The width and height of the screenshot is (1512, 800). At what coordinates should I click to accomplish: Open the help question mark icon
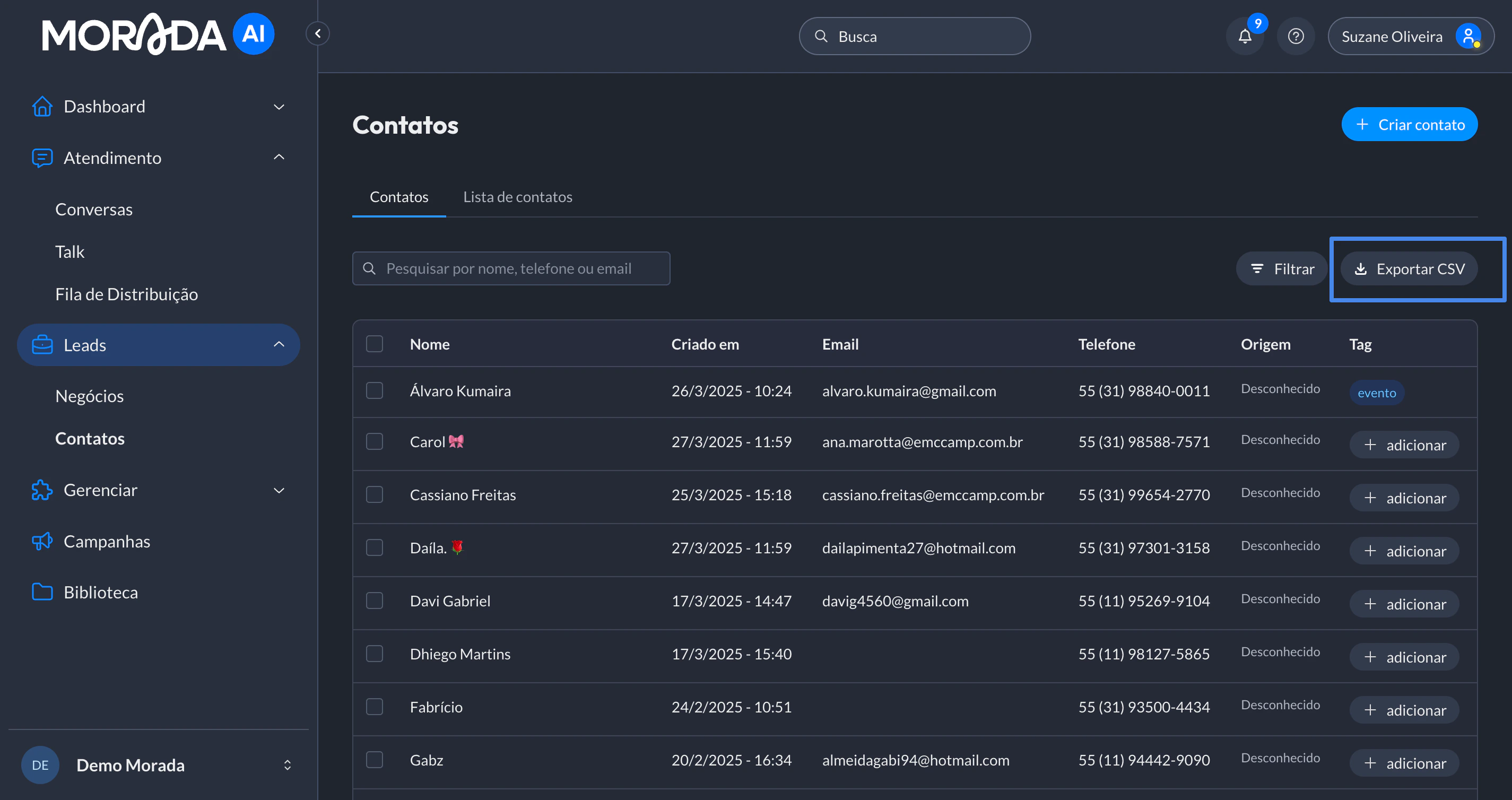[x=1296, y=36]
